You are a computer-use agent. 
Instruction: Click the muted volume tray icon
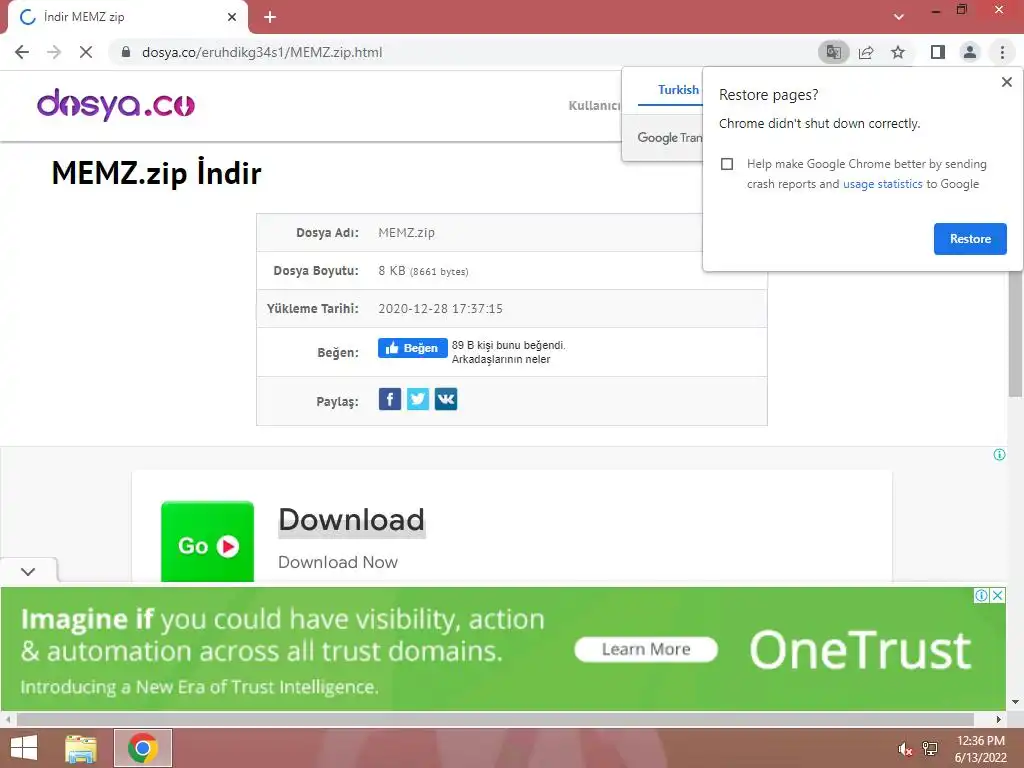click(x=904, y=748)
